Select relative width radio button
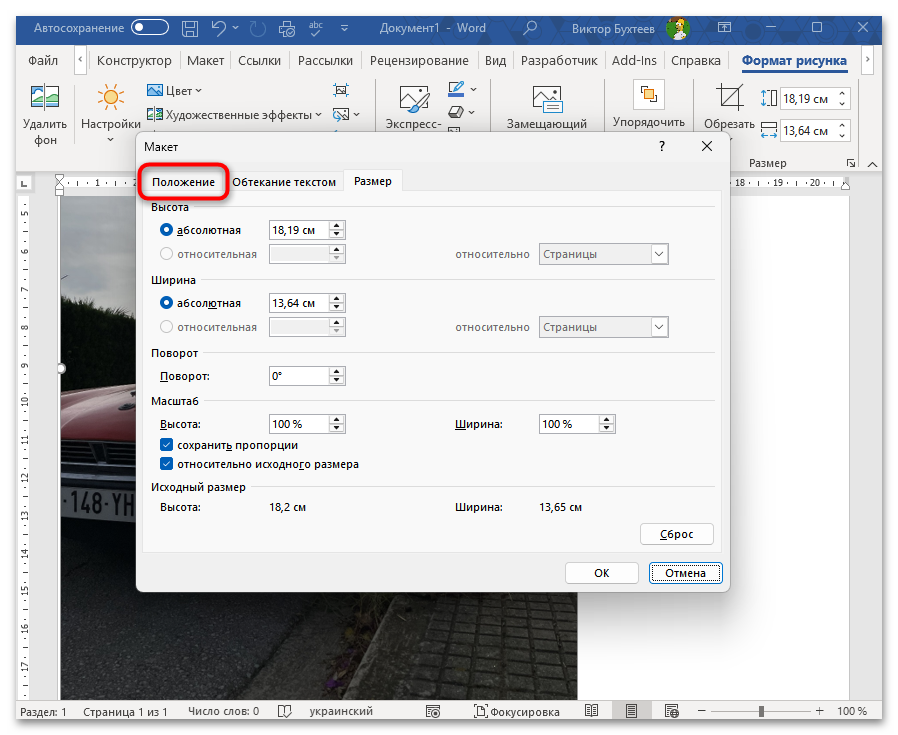This screenshot has width=898, height=735. [166, 327]
